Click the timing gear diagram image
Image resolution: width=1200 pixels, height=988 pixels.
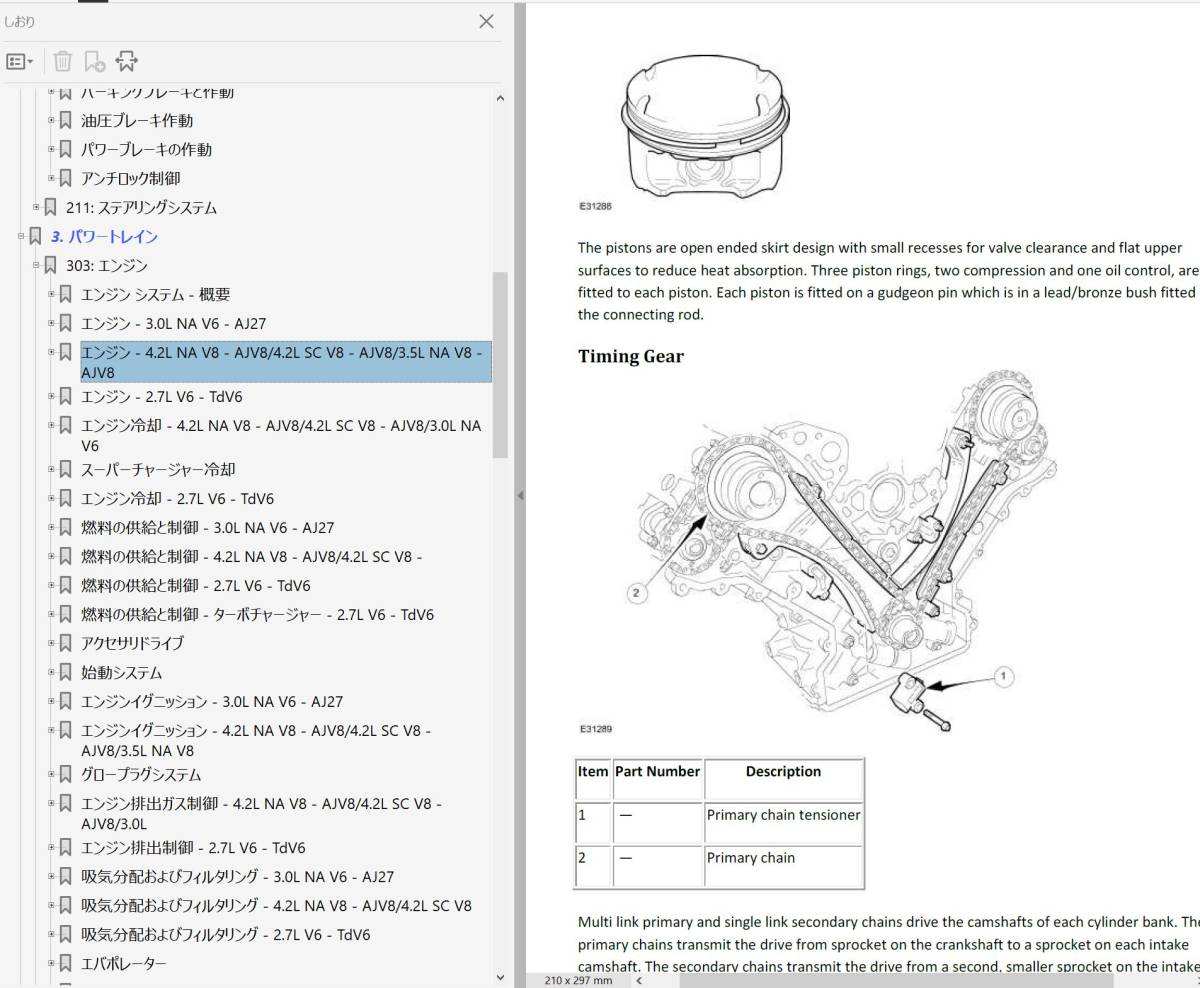(843, 551)
